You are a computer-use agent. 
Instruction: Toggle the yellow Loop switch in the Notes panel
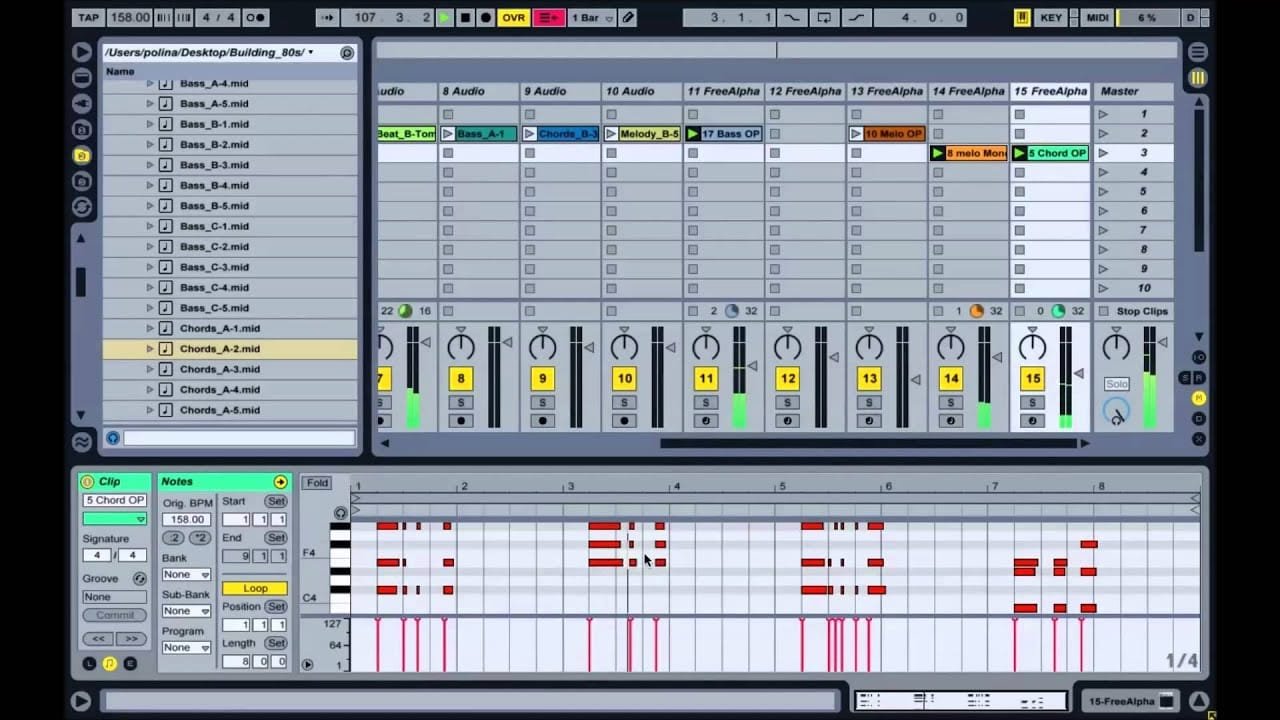tap(253, 588)
